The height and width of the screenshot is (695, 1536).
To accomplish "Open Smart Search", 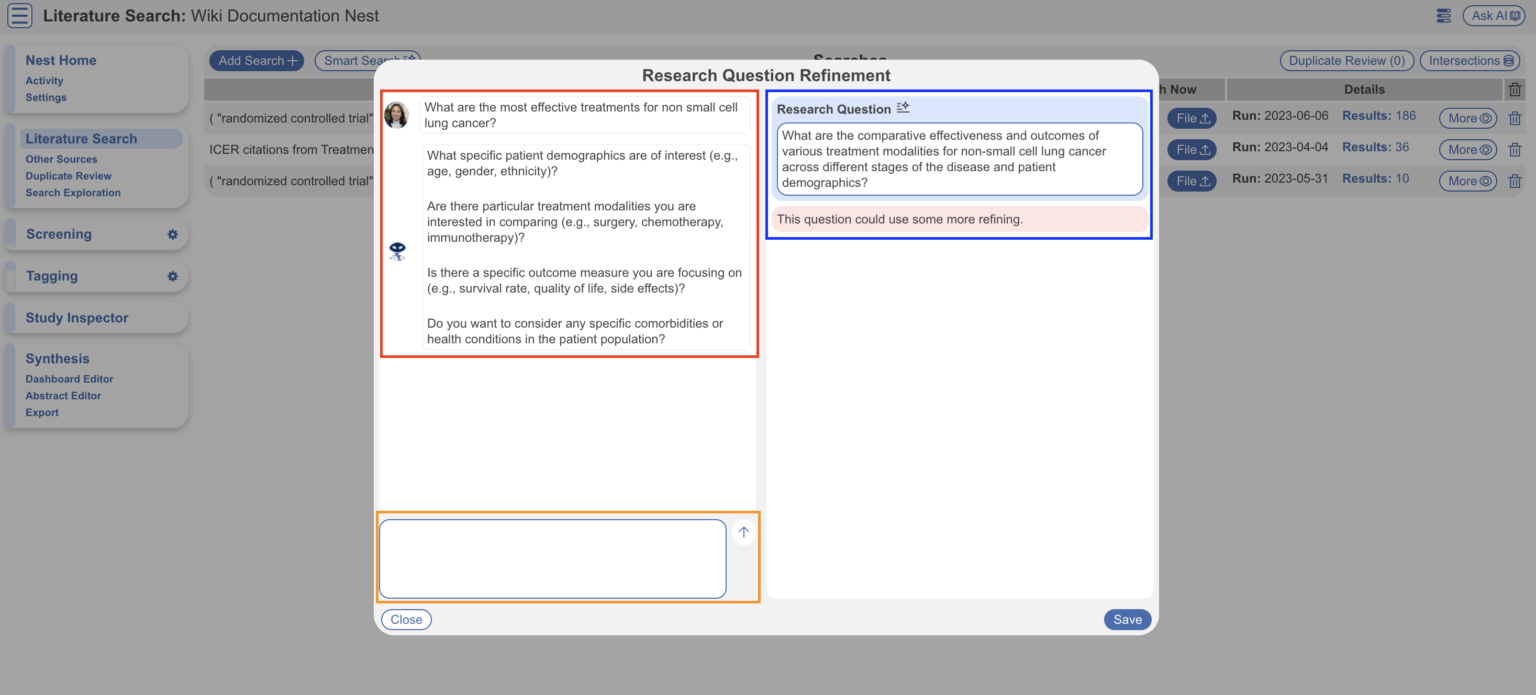I will pos(367,60).
